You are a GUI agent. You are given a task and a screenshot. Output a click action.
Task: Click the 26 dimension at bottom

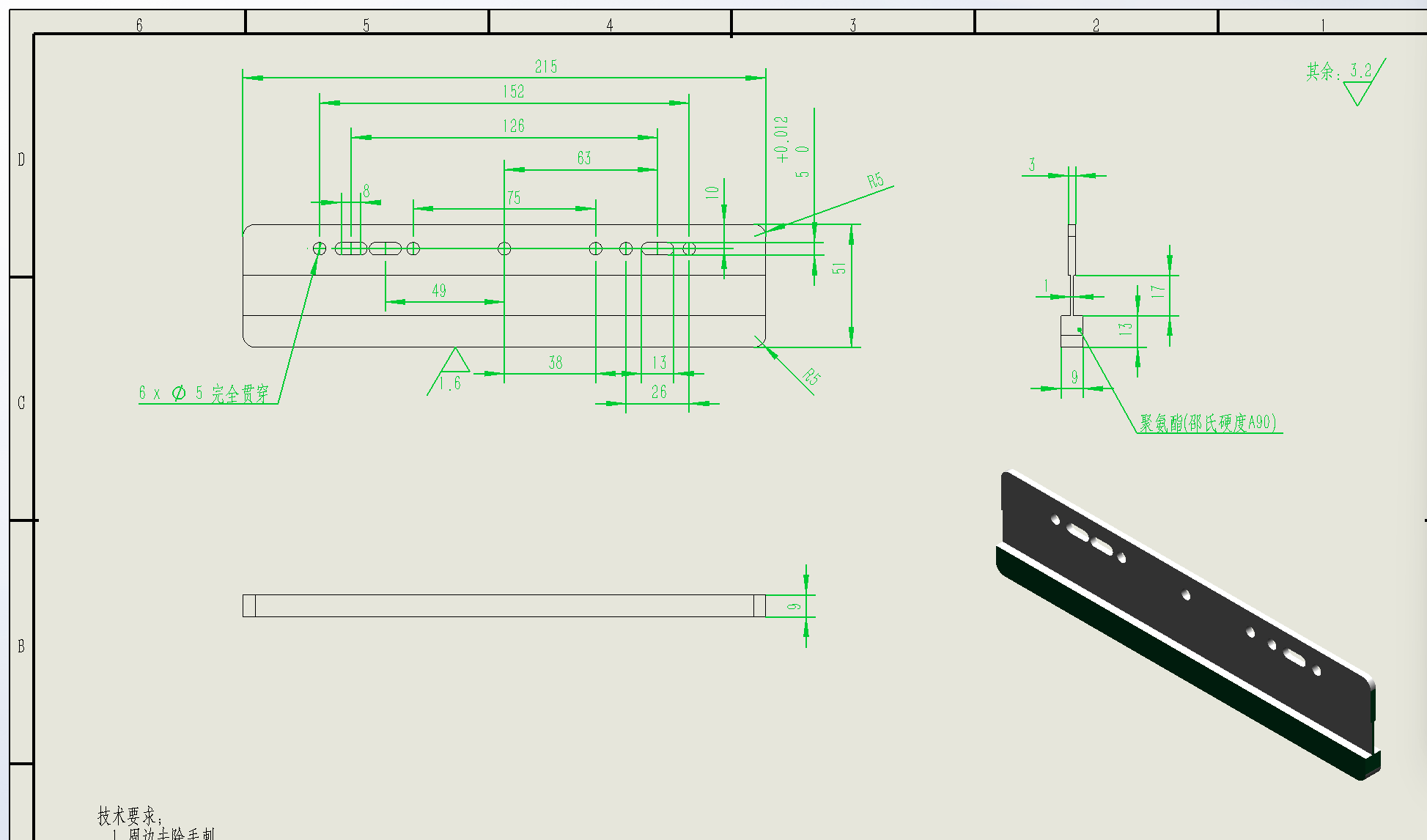658,393
